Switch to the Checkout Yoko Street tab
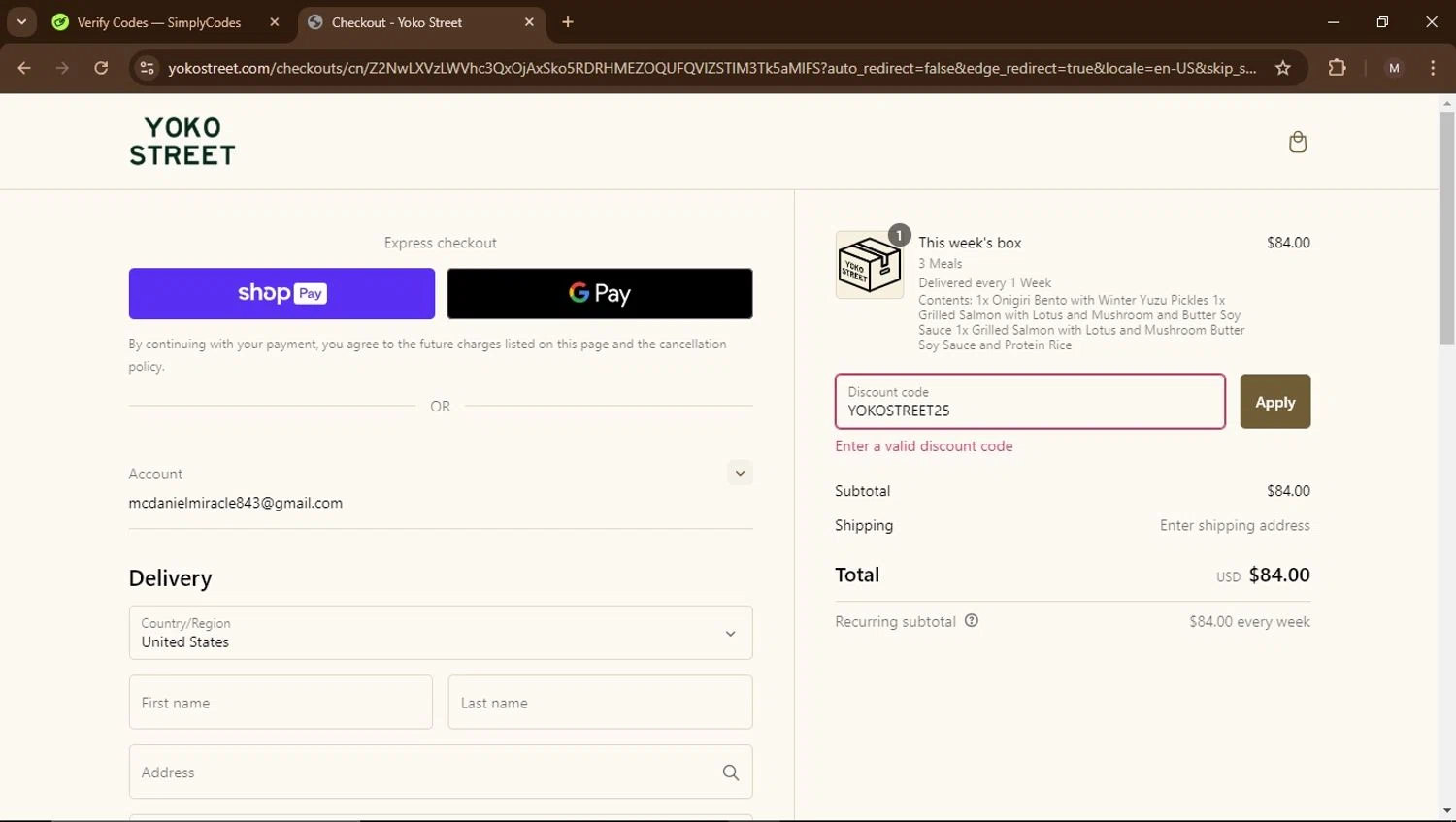Image resolution: width=1456 pixels, height=822 pixels. (x=421, y=22)
